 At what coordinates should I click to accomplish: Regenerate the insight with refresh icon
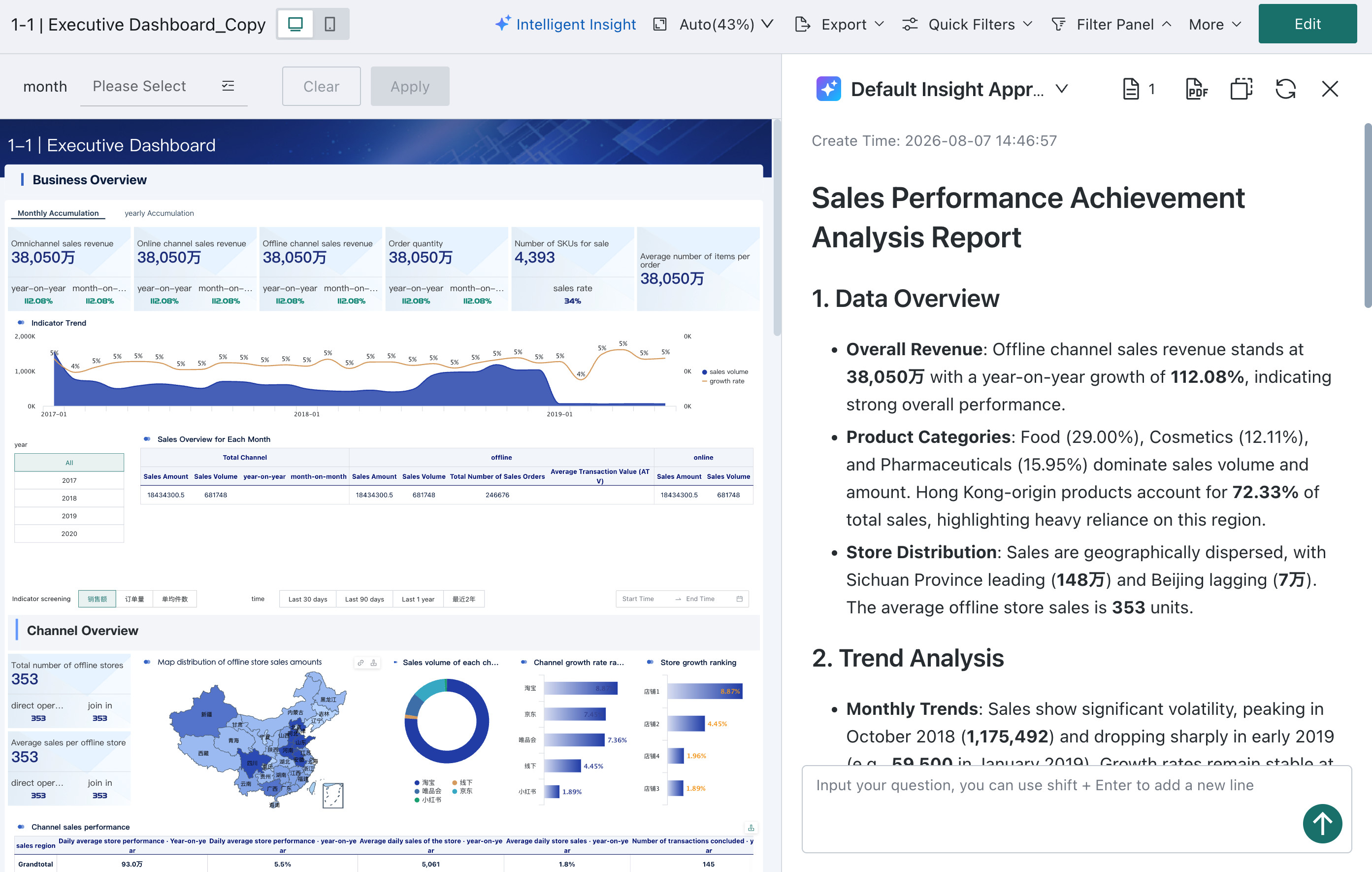coord(1285,89)
